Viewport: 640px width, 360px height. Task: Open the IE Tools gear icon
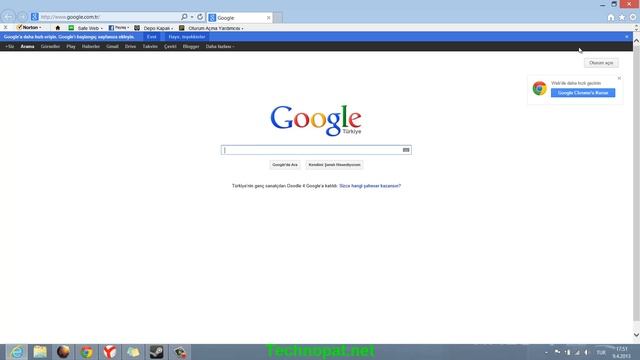pos(633,17)
